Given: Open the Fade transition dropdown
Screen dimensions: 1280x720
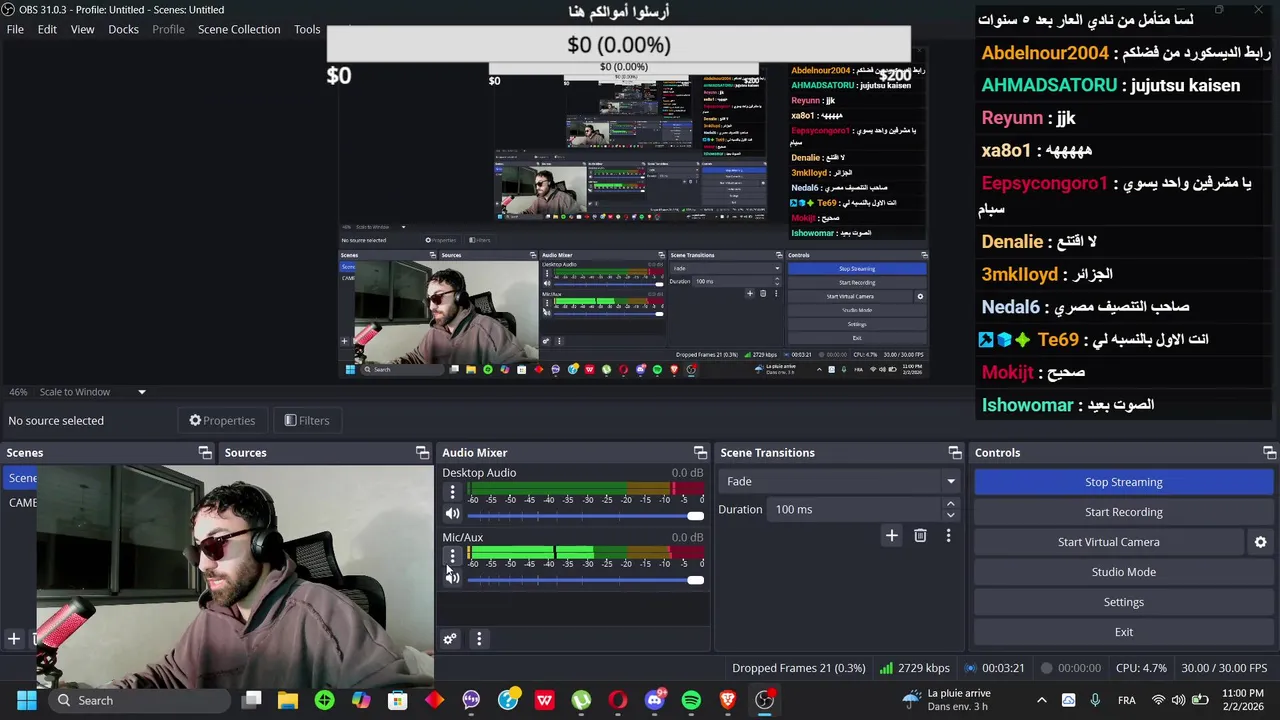Looking at the screenshot, I should (x=840, y=481).
